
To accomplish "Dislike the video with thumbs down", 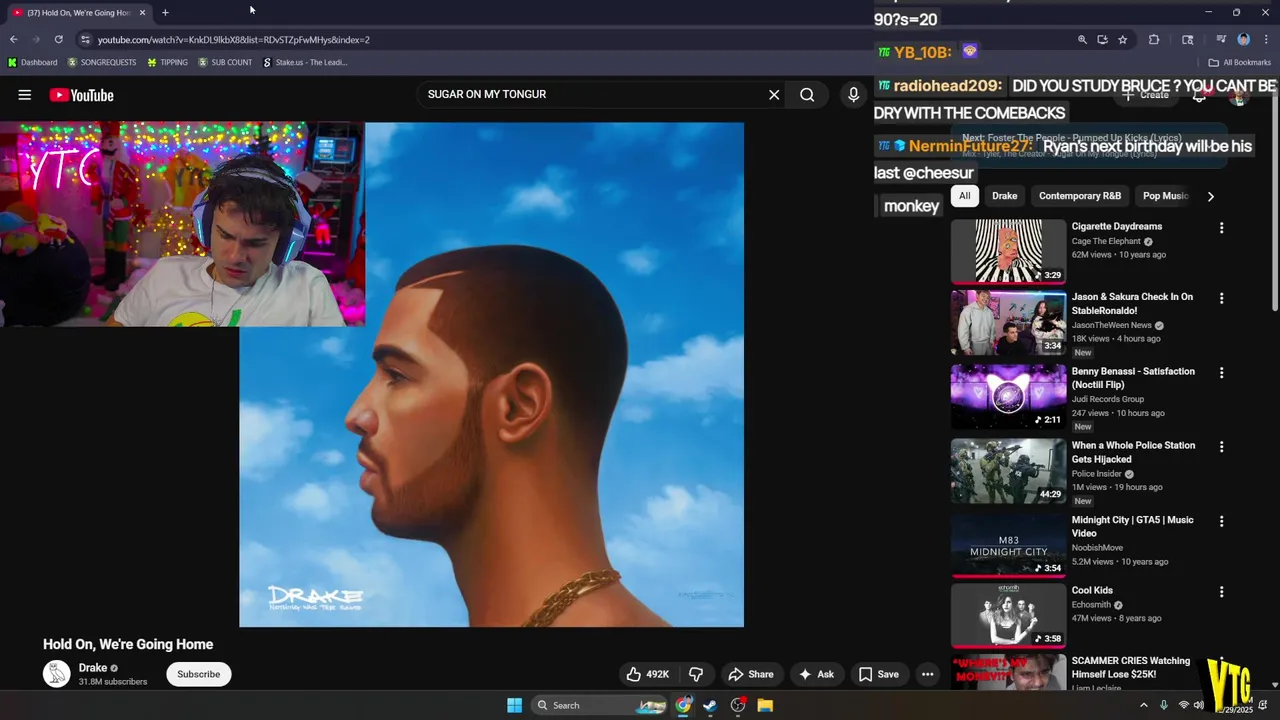I will (x=696, y=674).
